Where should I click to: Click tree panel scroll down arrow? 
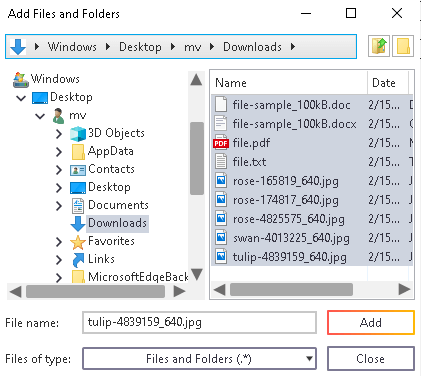pos(197,275)
